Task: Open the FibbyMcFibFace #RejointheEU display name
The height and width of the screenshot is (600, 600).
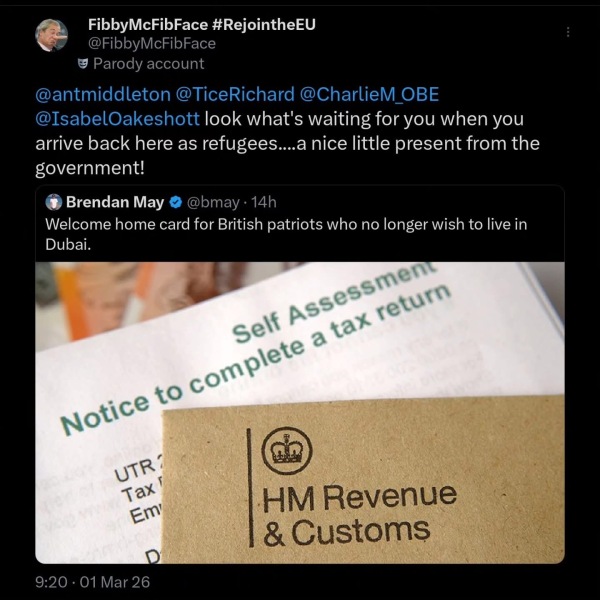Action: [201, 24]
